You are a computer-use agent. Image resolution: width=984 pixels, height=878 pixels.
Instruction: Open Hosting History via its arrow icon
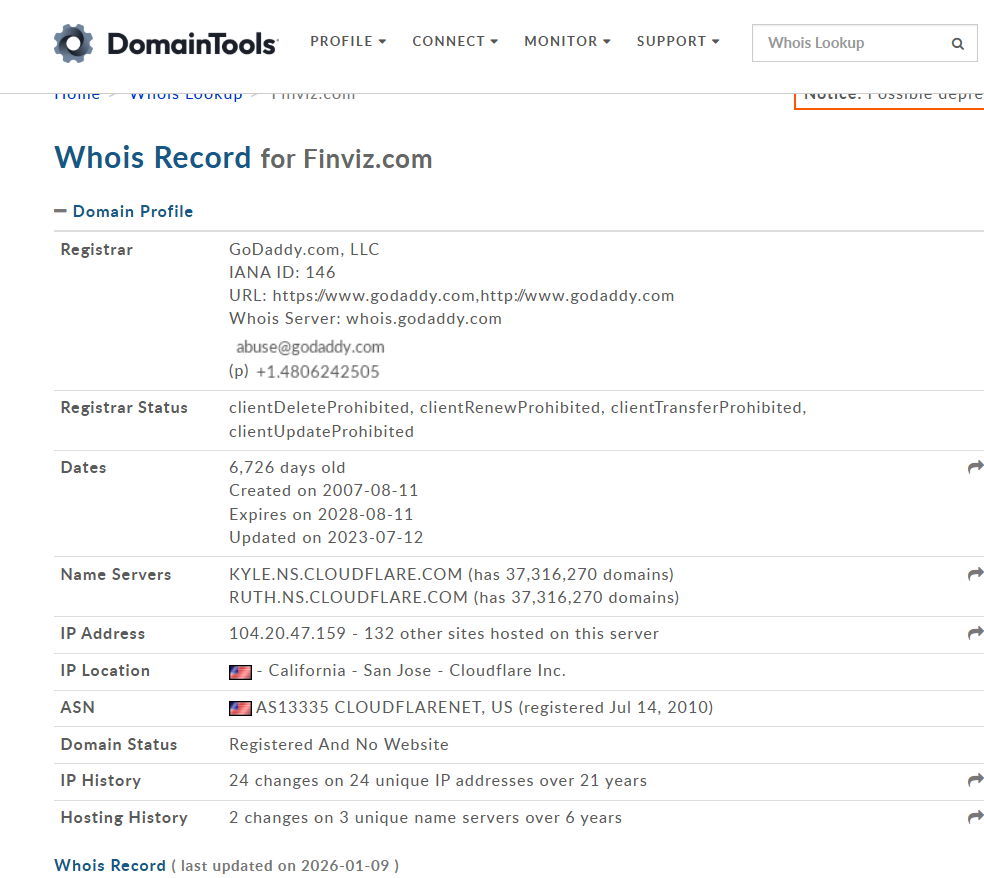click(975, 817)
